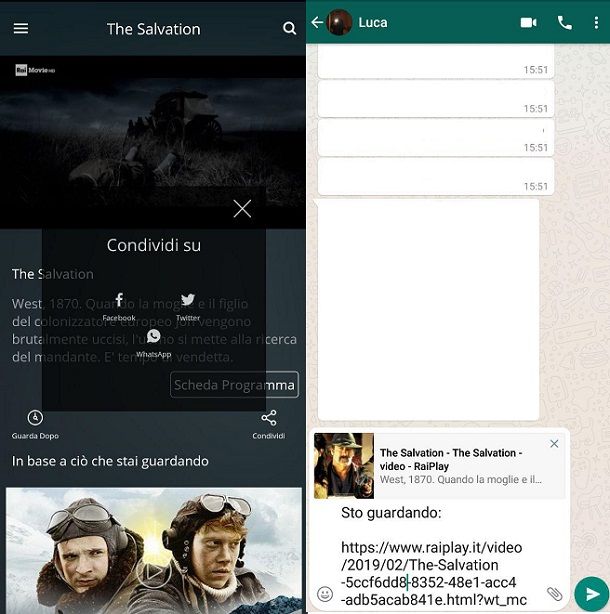Image resolution: width=610 pixels, height=614 pixels.
Task: Open WhatsApp chat overflow menu
Action: point(596,22)
